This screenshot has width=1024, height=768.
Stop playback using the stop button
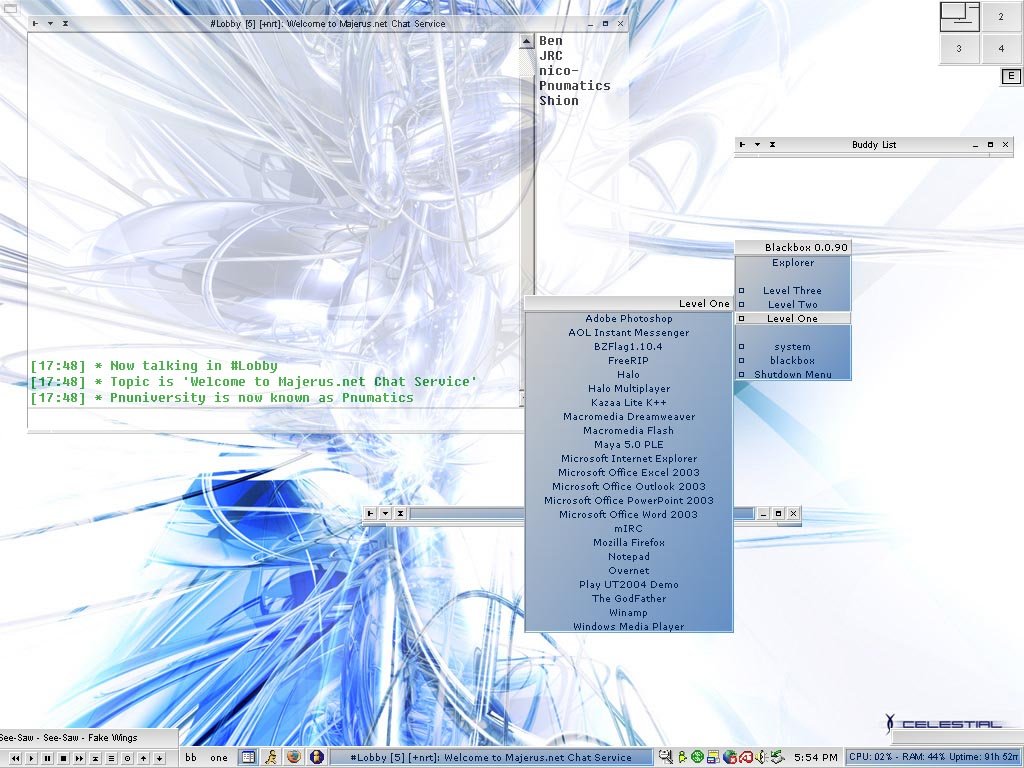click(63, 759)
